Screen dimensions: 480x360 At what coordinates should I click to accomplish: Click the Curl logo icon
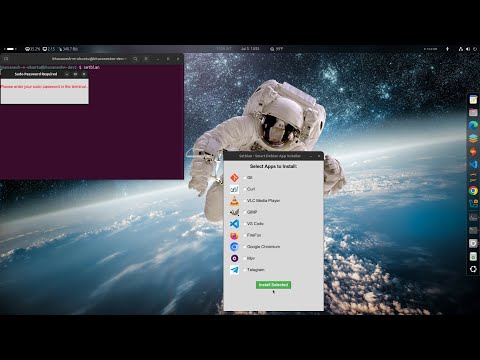point(234,189)
